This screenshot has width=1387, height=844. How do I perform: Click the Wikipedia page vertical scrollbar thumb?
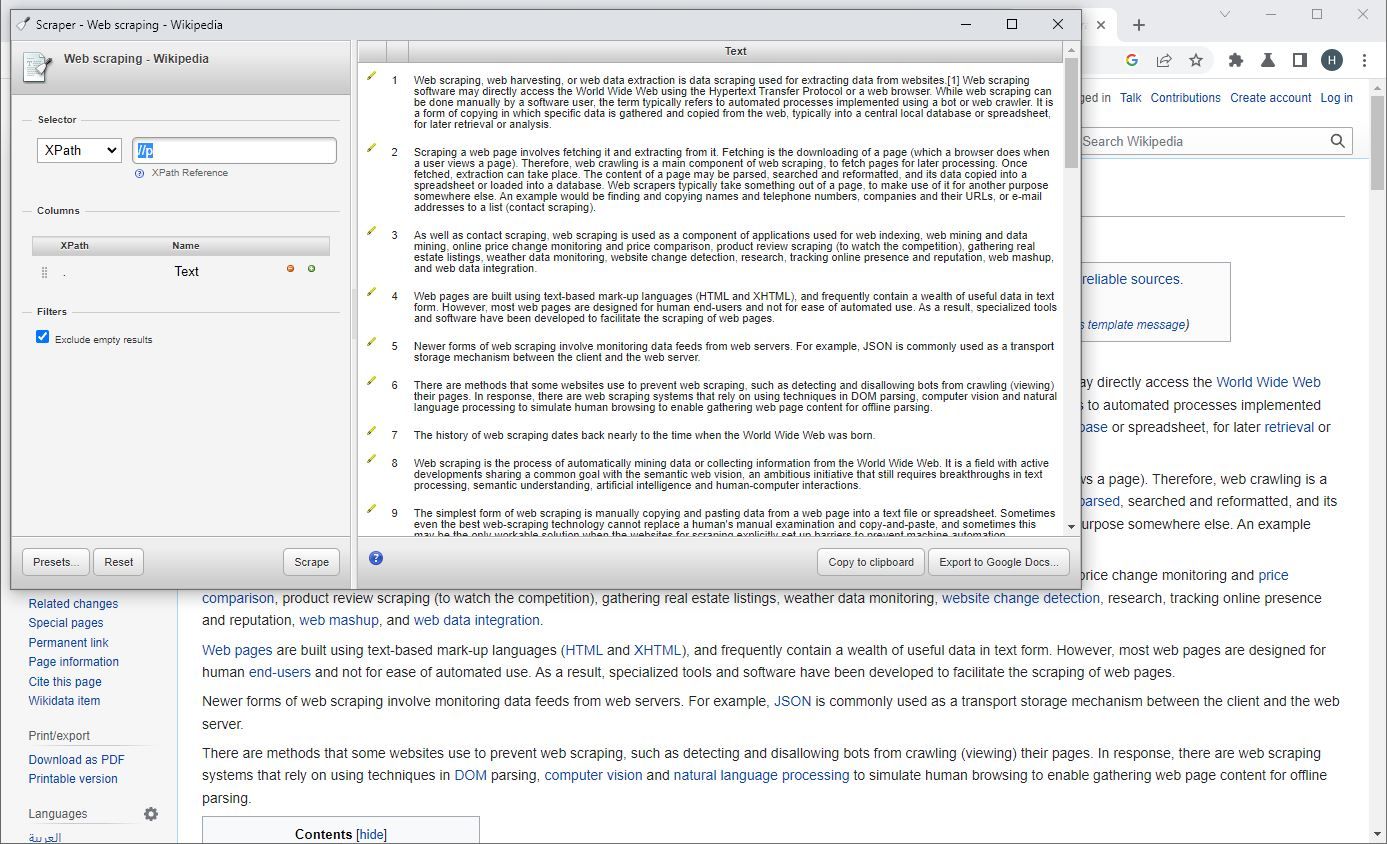coord(1379,142)
